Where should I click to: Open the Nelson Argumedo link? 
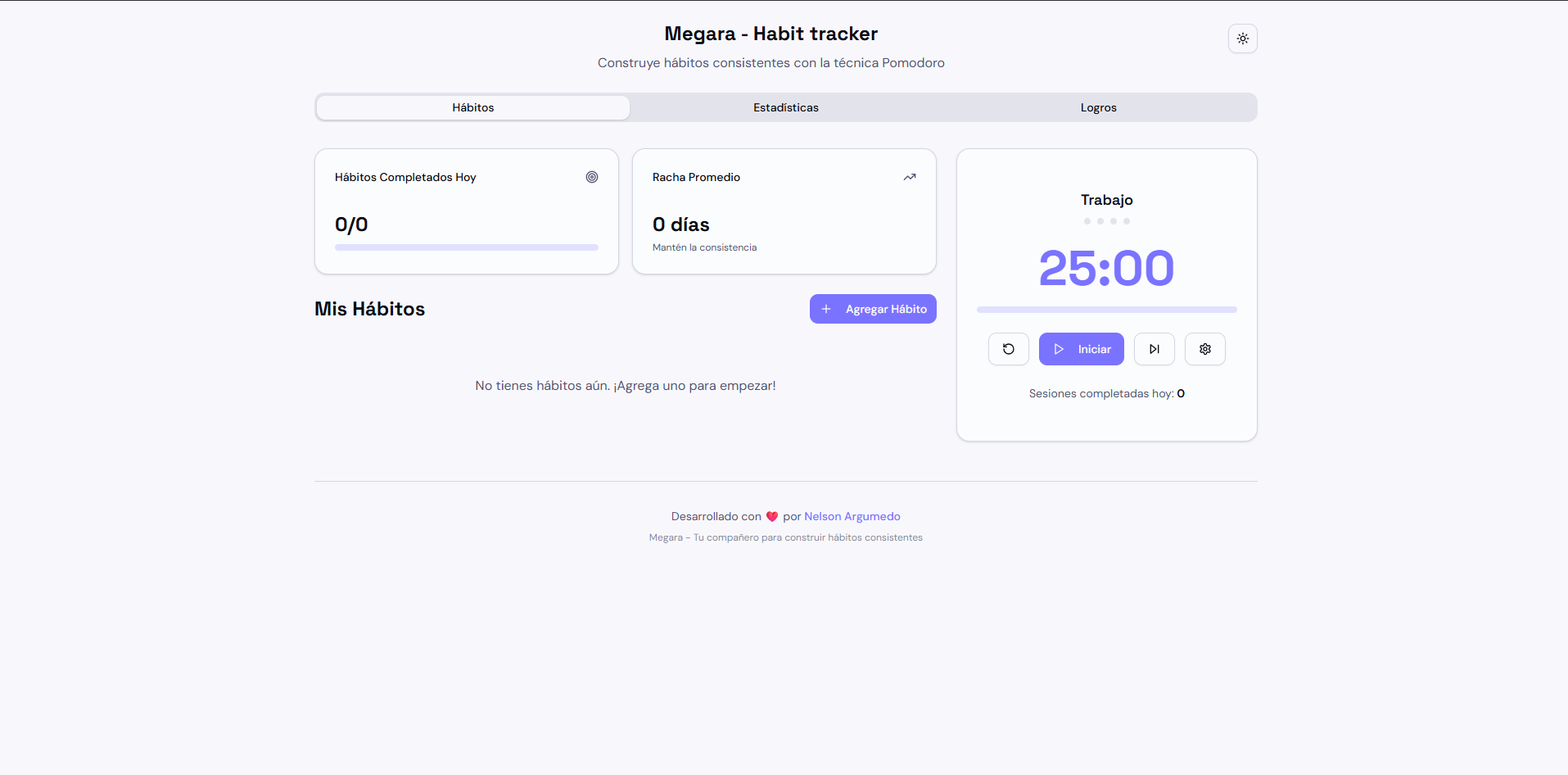852,516
